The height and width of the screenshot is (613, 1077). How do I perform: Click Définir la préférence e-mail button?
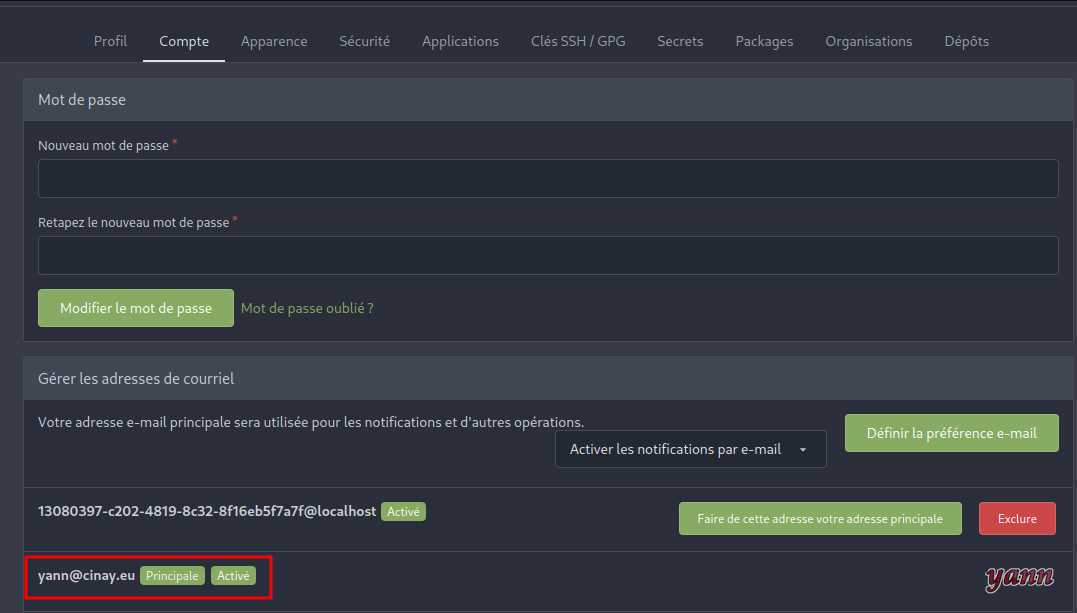pyautogui.click(x=951, y=433)
